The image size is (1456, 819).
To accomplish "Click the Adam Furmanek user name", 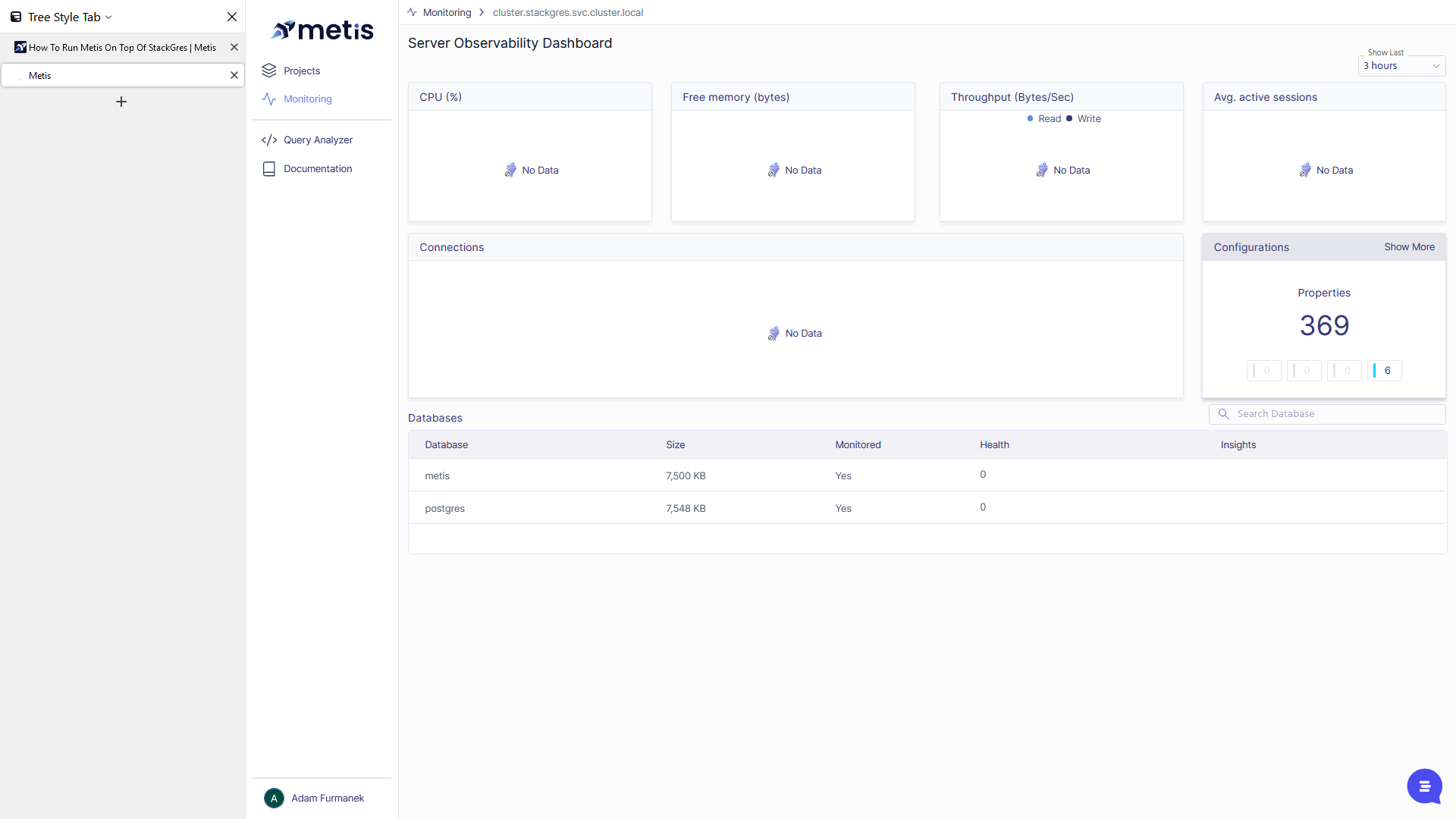I will (328, 798).
